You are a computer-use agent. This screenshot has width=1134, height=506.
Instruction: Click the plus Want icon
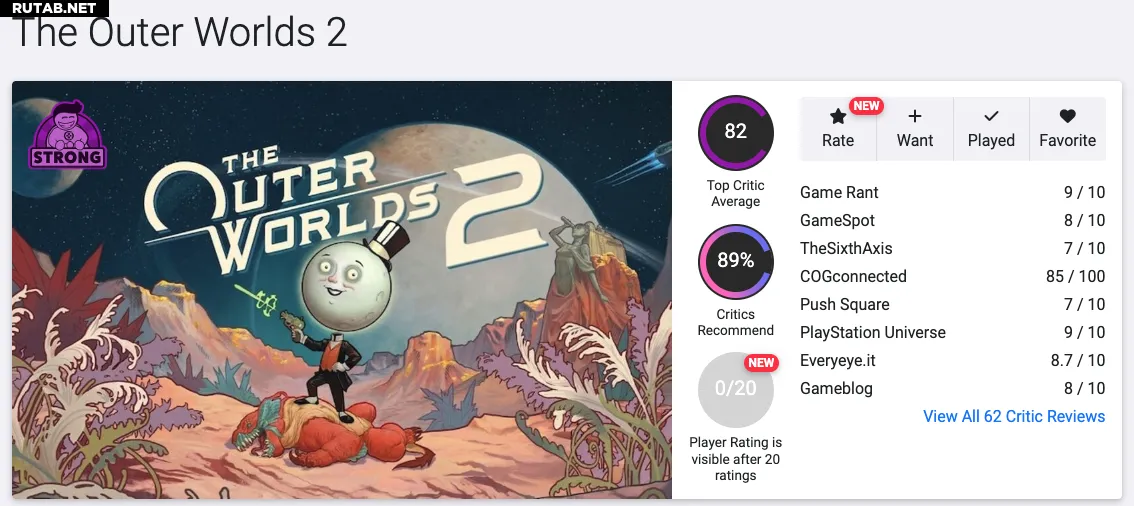pos(914,117)
